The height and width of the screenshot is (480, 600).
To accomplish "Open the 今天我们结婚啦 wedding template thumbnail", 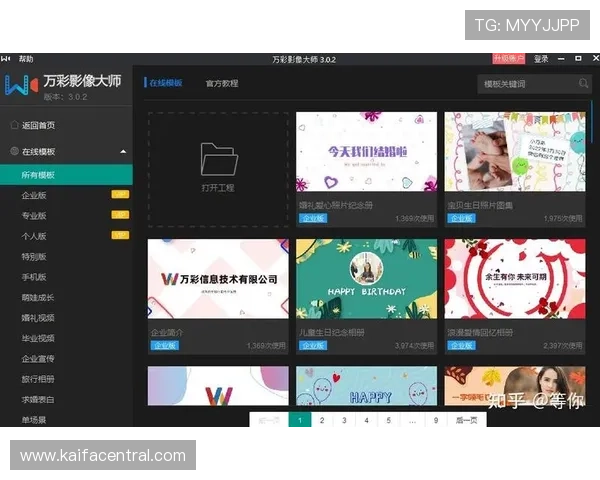I will [x=366, y=152].
